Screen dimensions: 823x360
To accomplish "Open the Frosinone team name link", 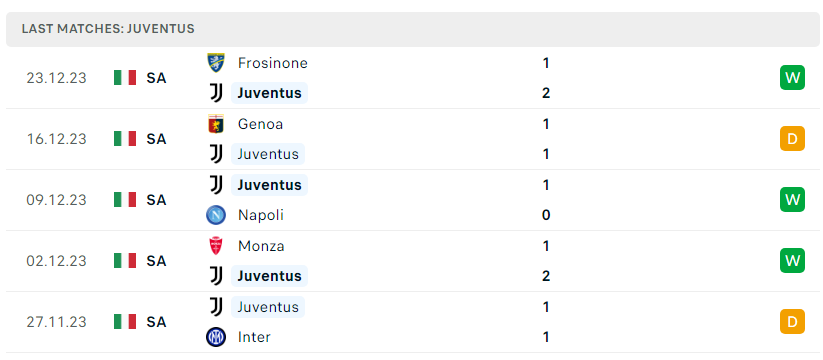I will 272,63.
